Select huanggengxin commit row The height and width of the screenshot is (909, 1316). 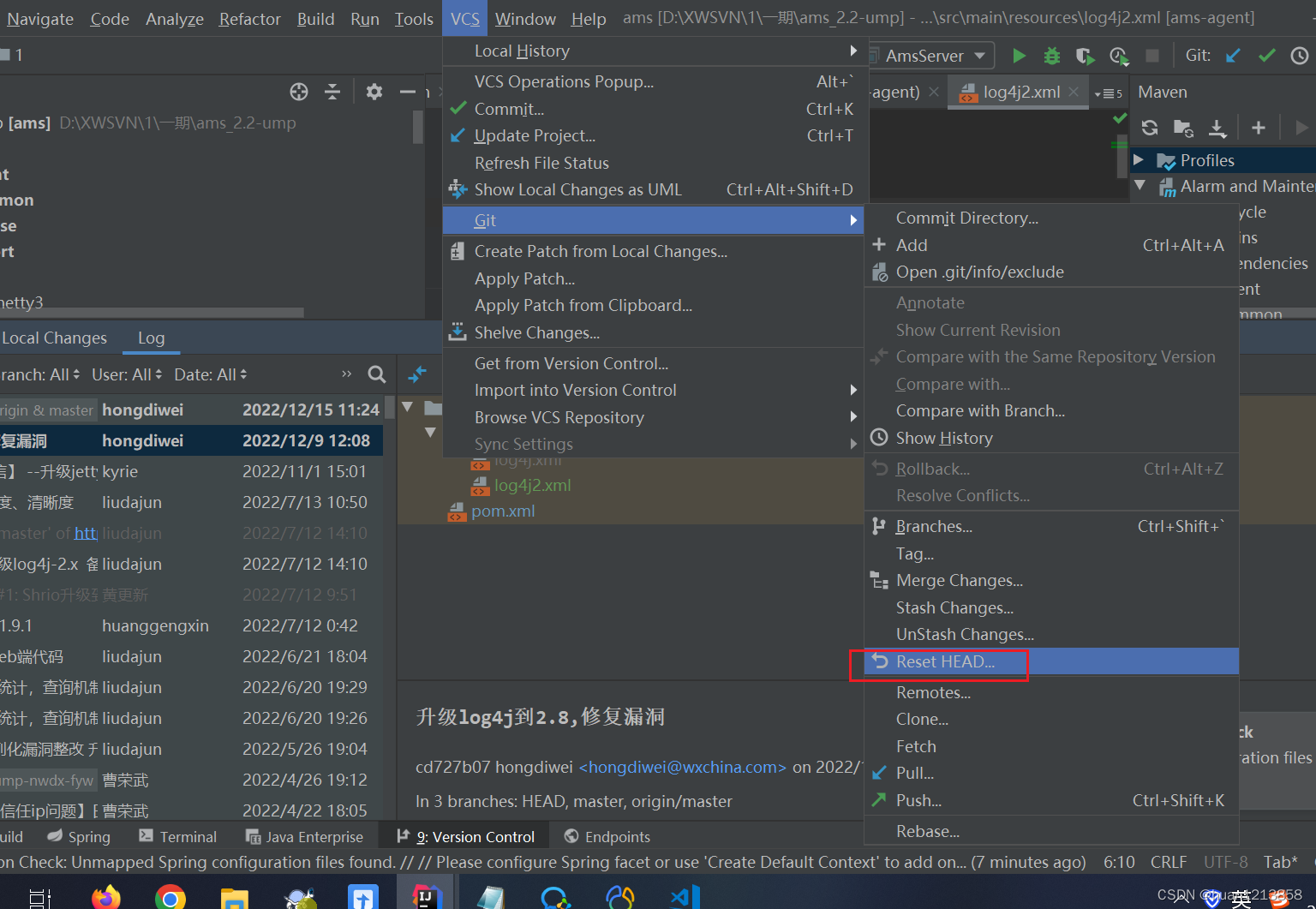point(191,625)
